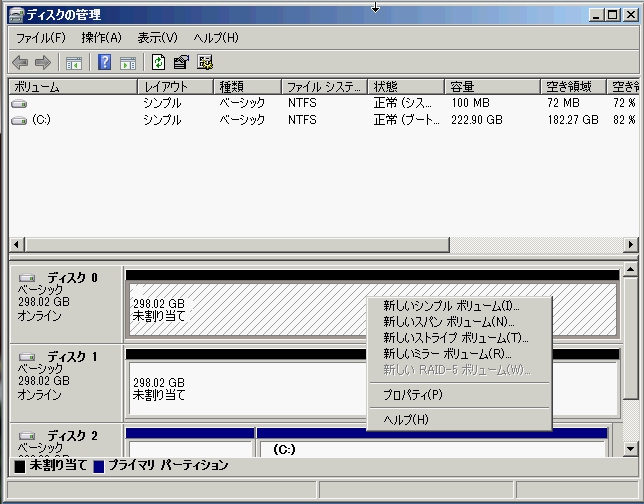Click the Back arrow toolbar icon
The image size is (644, 504).
20,62
